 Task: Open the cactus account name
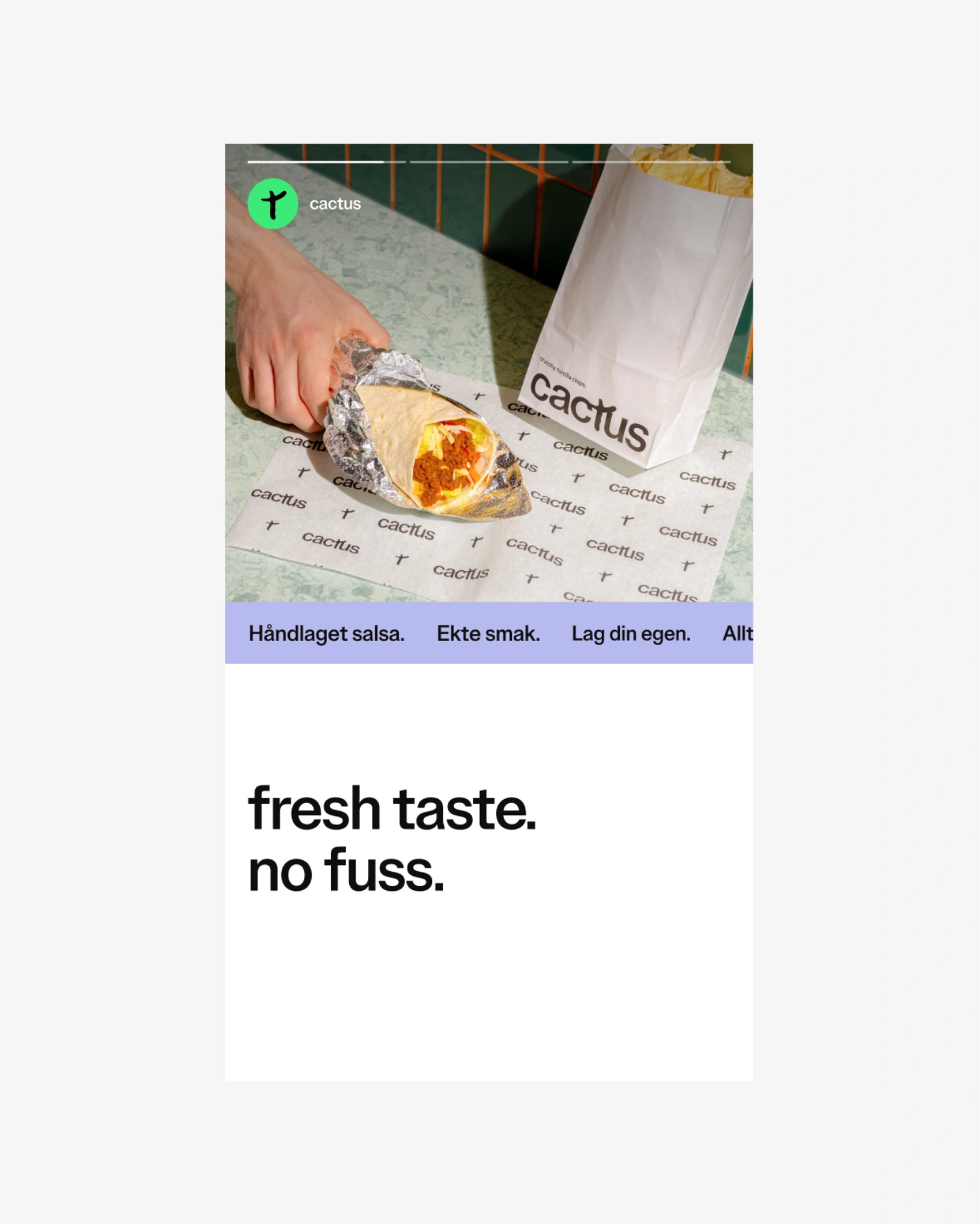pyautogui.click(x=335, y=203)
